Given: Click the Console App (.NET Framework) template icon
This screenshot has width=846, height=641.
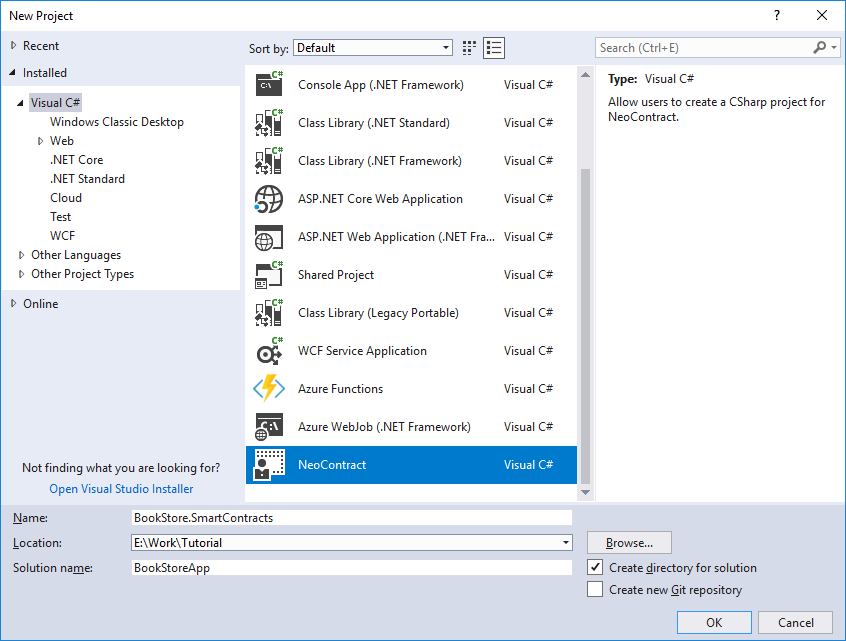Looking at the screenshot, I should [x=269, y=84].
